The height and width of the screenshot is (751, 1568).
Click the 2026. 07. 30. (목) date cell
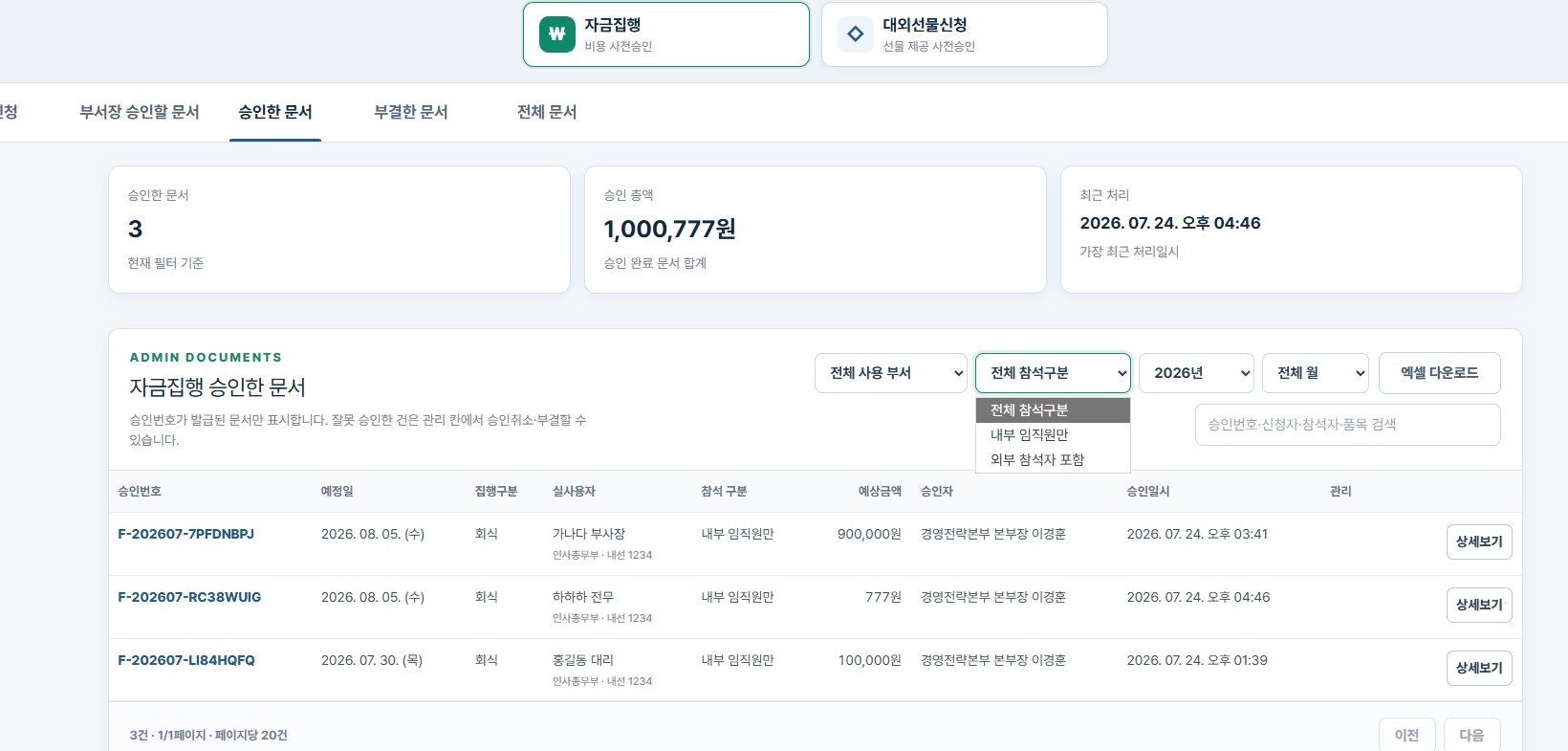372,660
